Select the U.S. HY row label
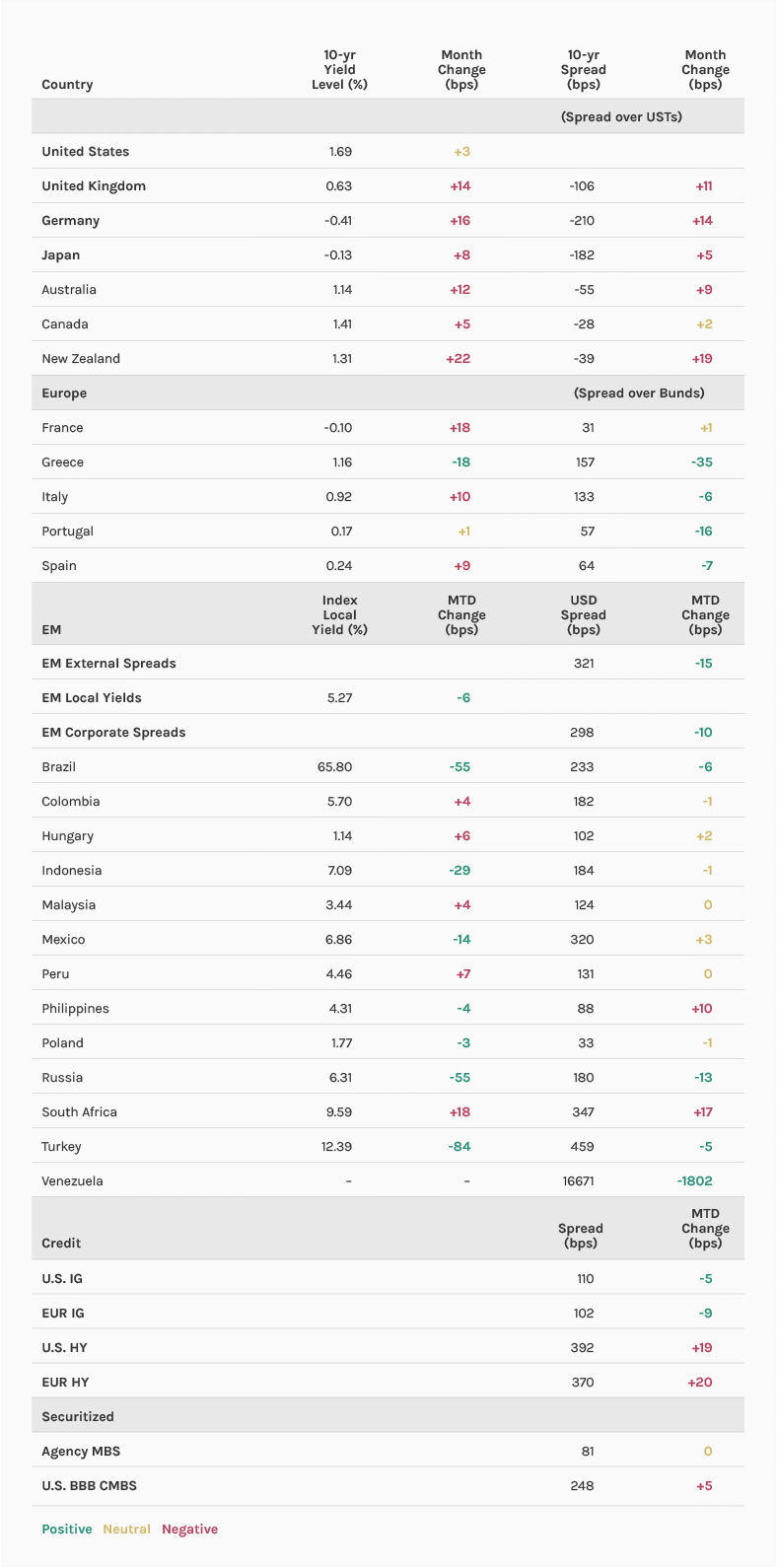 [x=64, y=1348]
